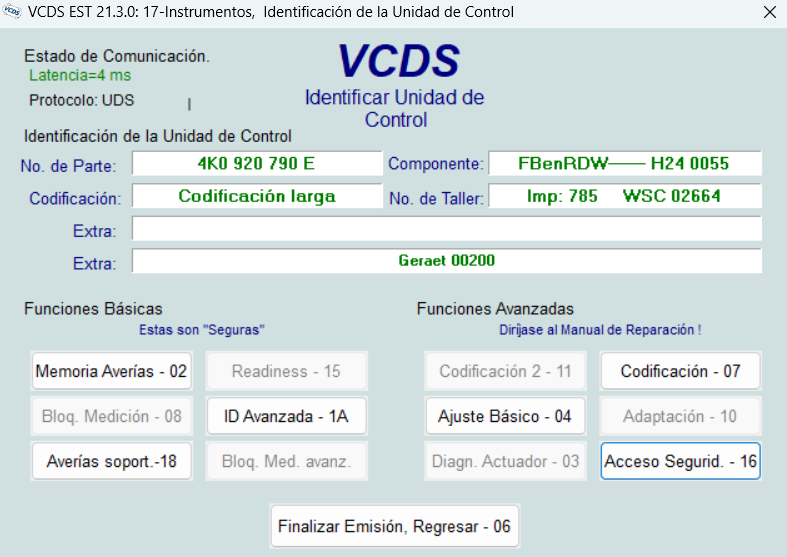Close the VCDS window

769,12
